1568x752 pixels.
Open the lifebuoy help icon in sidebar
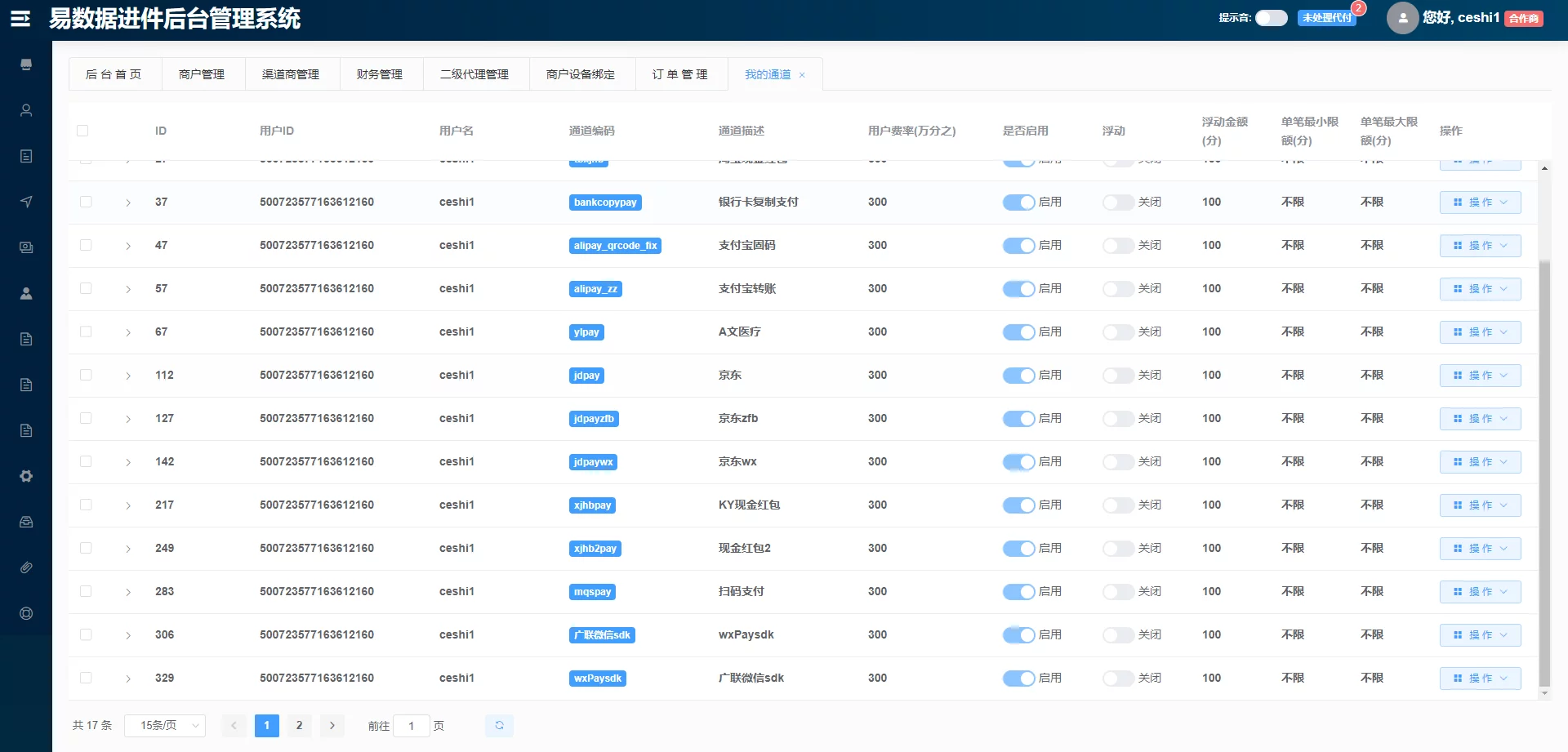[26, 613]
